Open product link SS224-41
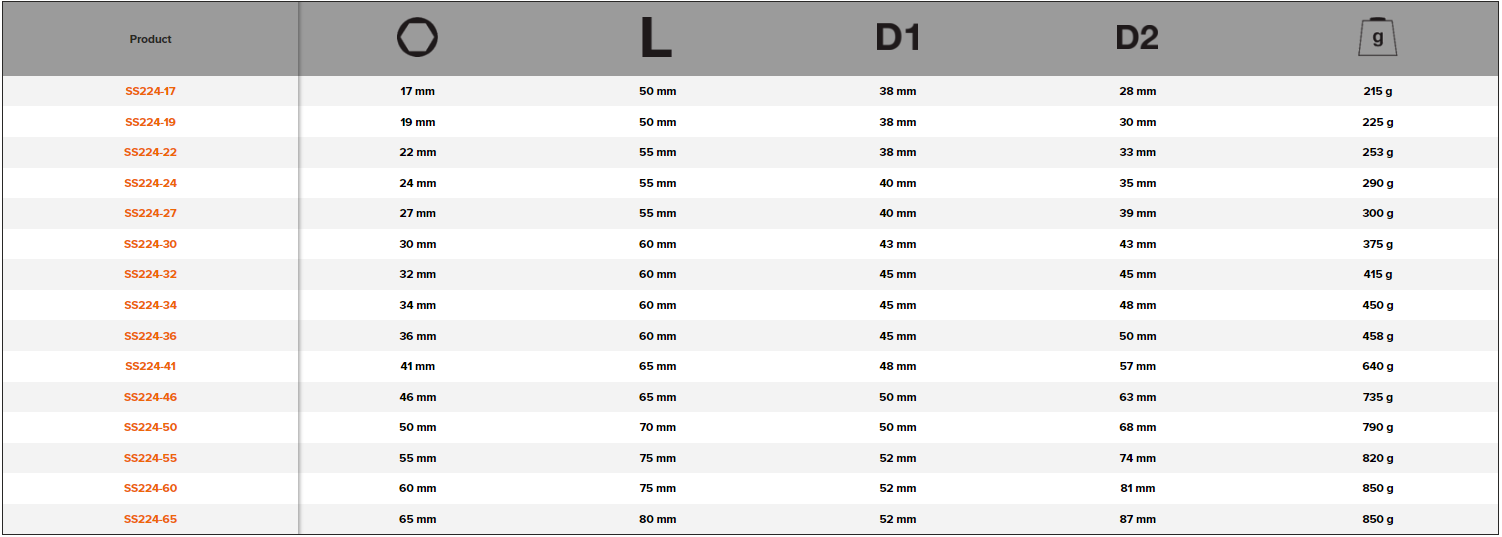1502x537 pixels. [x=150, y=367]
